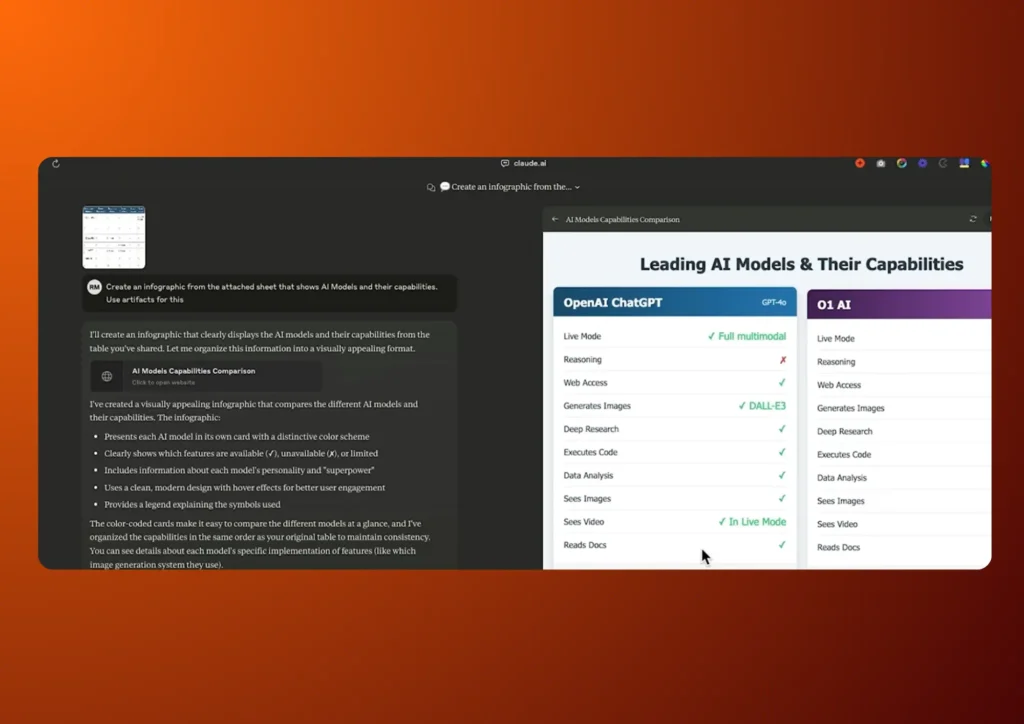Click the claude.ai address bar
The height and width of the screenshot is (724, 1024).
pyautogui.click(x=523, y=163)
